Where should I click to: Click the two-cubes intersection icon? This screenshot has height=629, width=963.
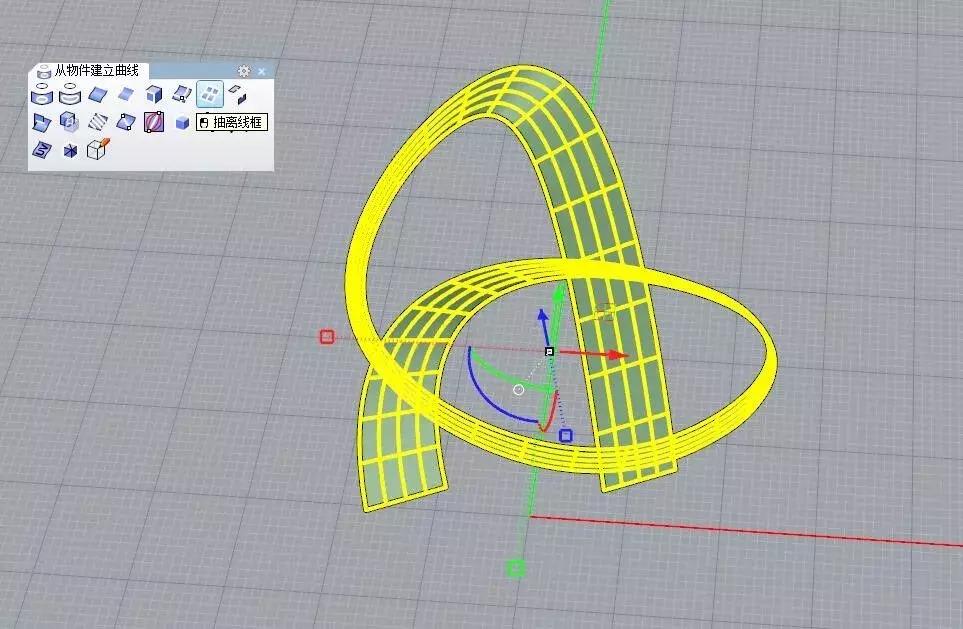point(69,121)
